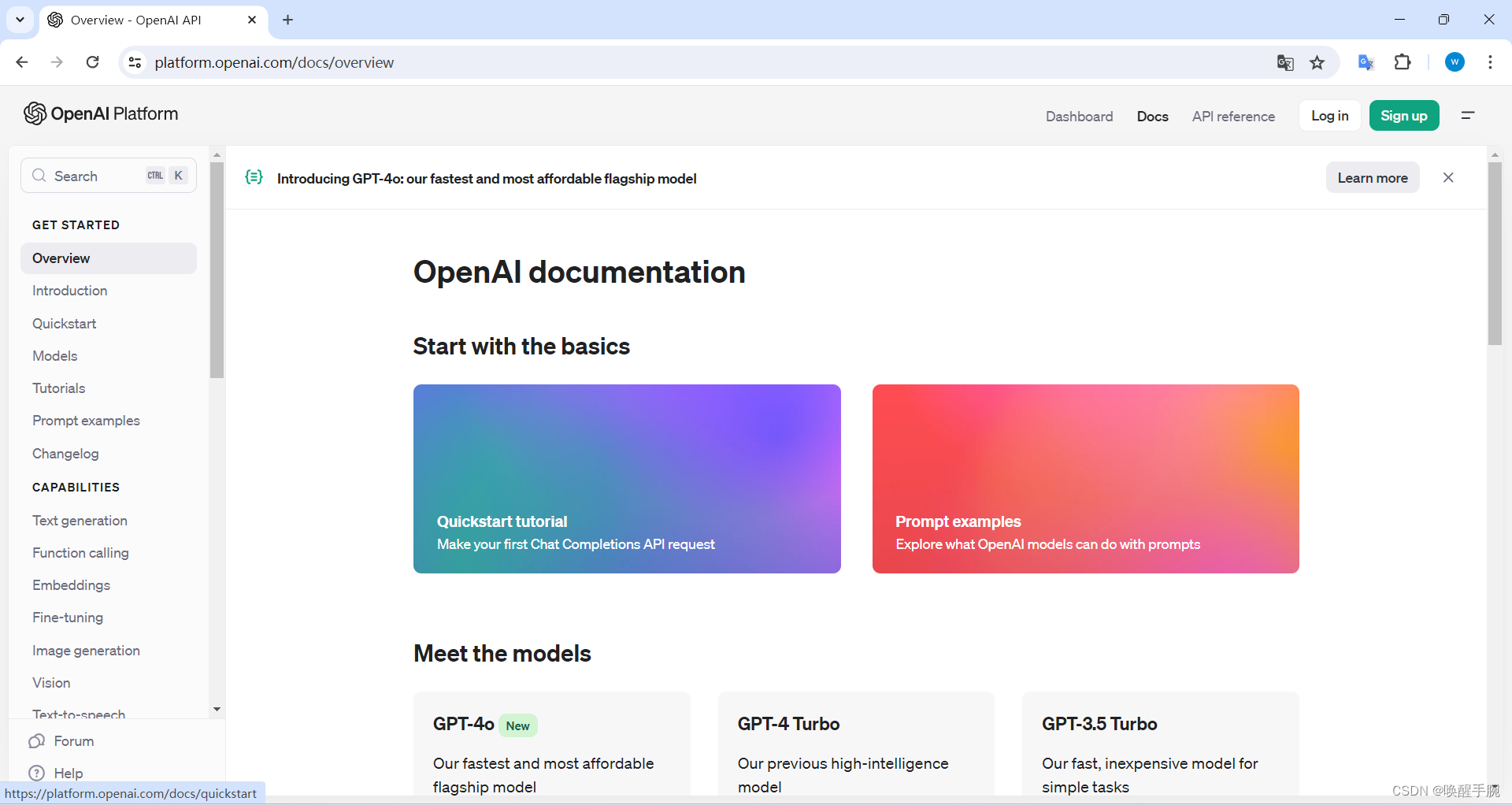
Task: Reload the current page
Action: click(x=92, y=62)
